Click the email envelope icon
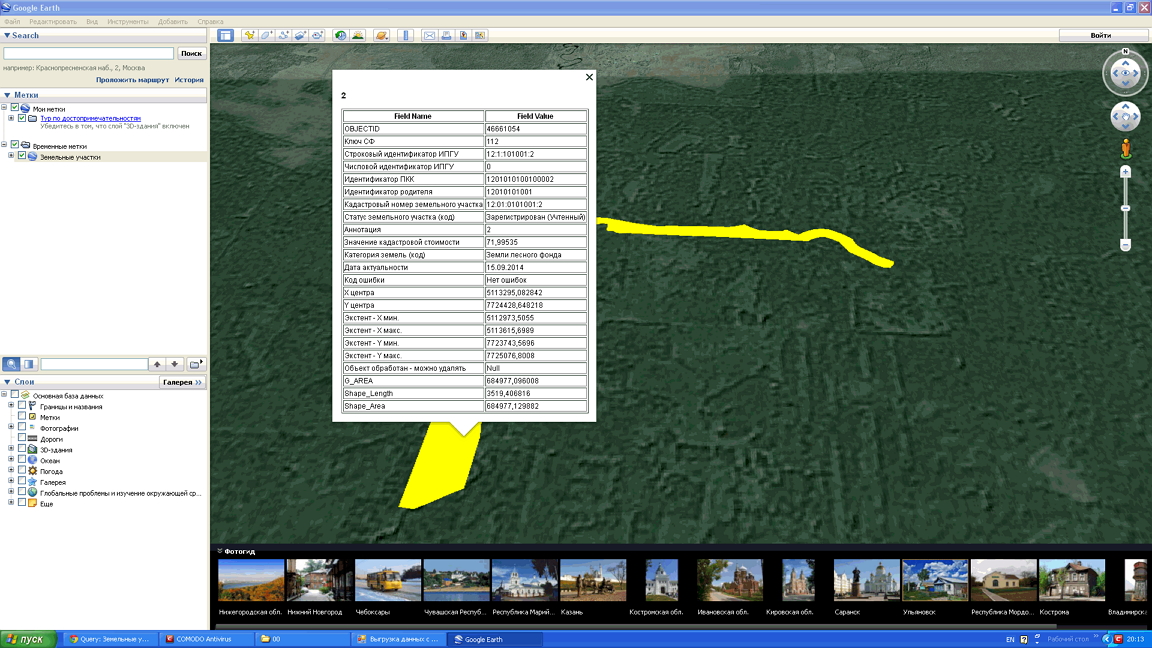Image resolution: width=1152 pixels, height=648 pixels. pos(429,35)
